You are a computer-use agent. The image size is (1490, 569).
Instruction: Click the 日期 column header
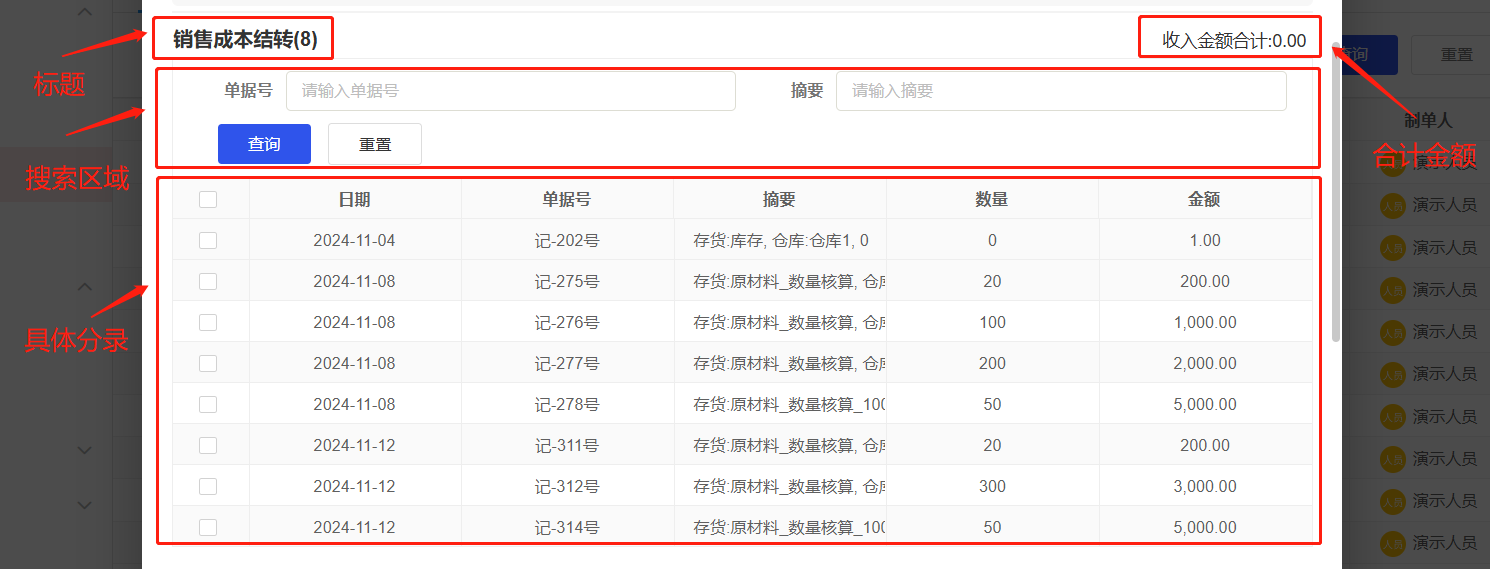point(355,200)
